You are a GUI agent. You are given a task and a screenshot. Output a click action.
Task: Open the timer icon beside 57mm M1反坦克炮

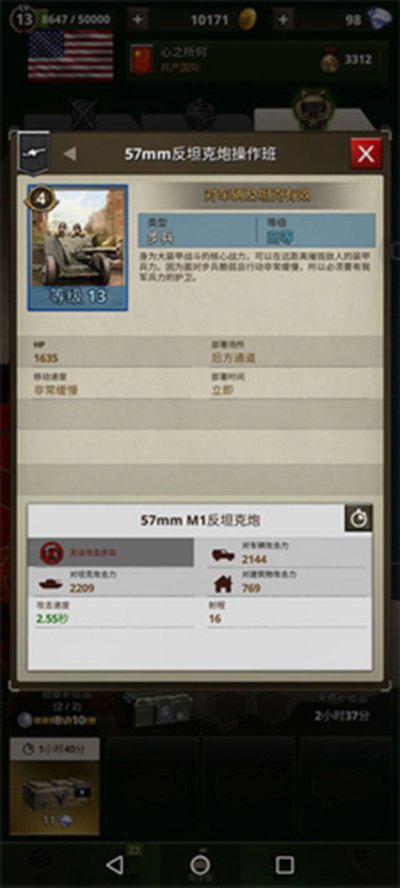[x=358, y=518]
